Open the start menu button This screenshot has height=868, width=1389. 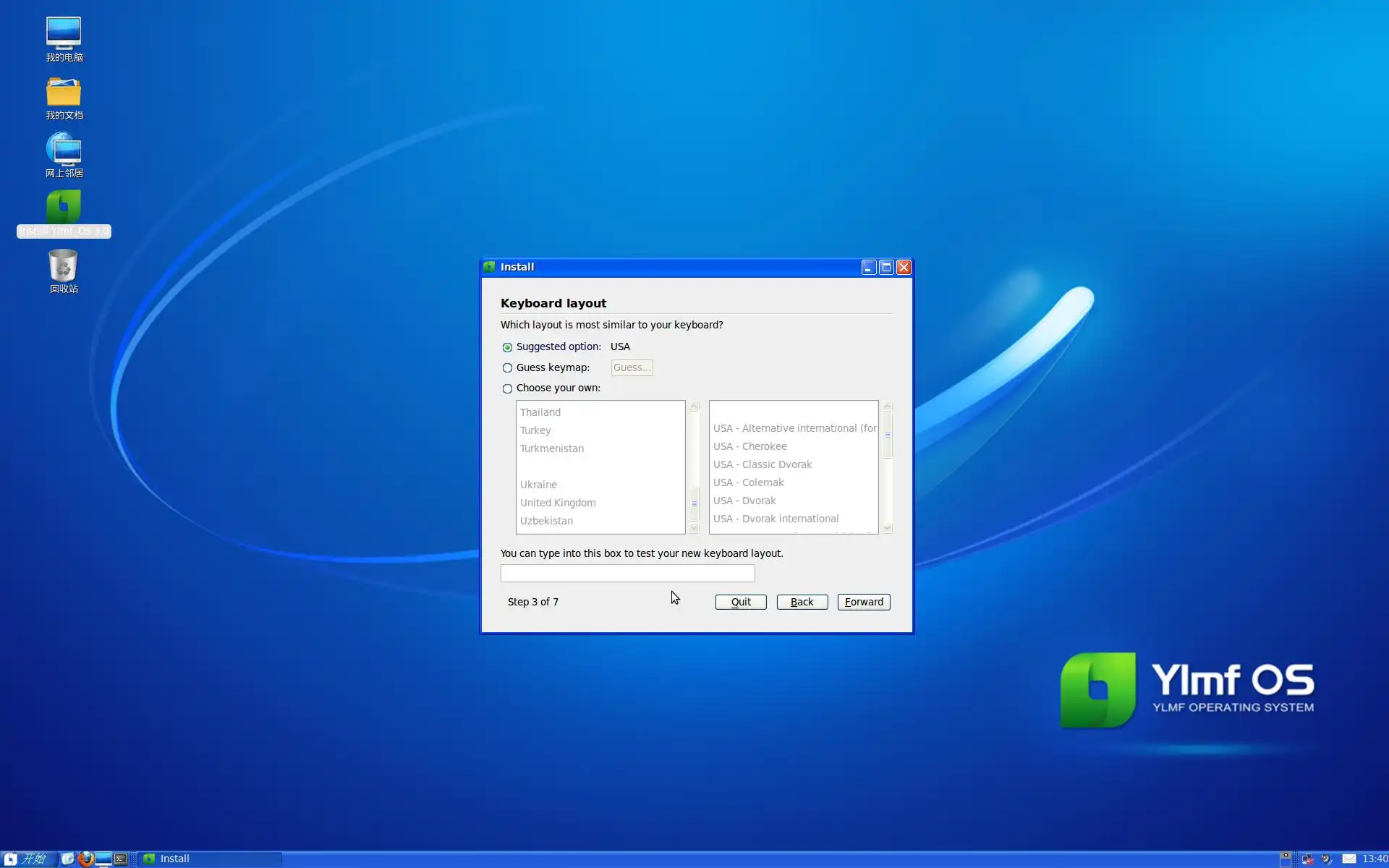pos(27,859)
